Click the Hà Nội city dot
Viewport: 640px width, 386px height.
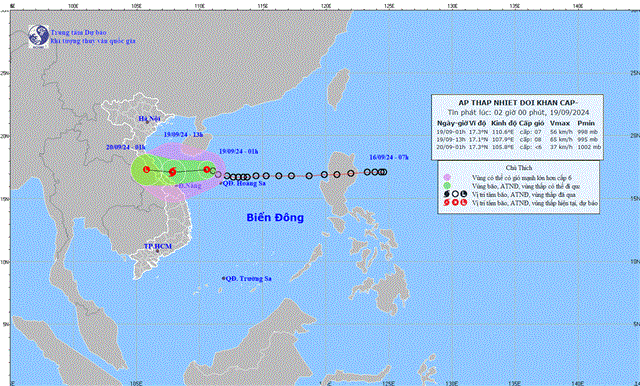click(x=147, y=122)
